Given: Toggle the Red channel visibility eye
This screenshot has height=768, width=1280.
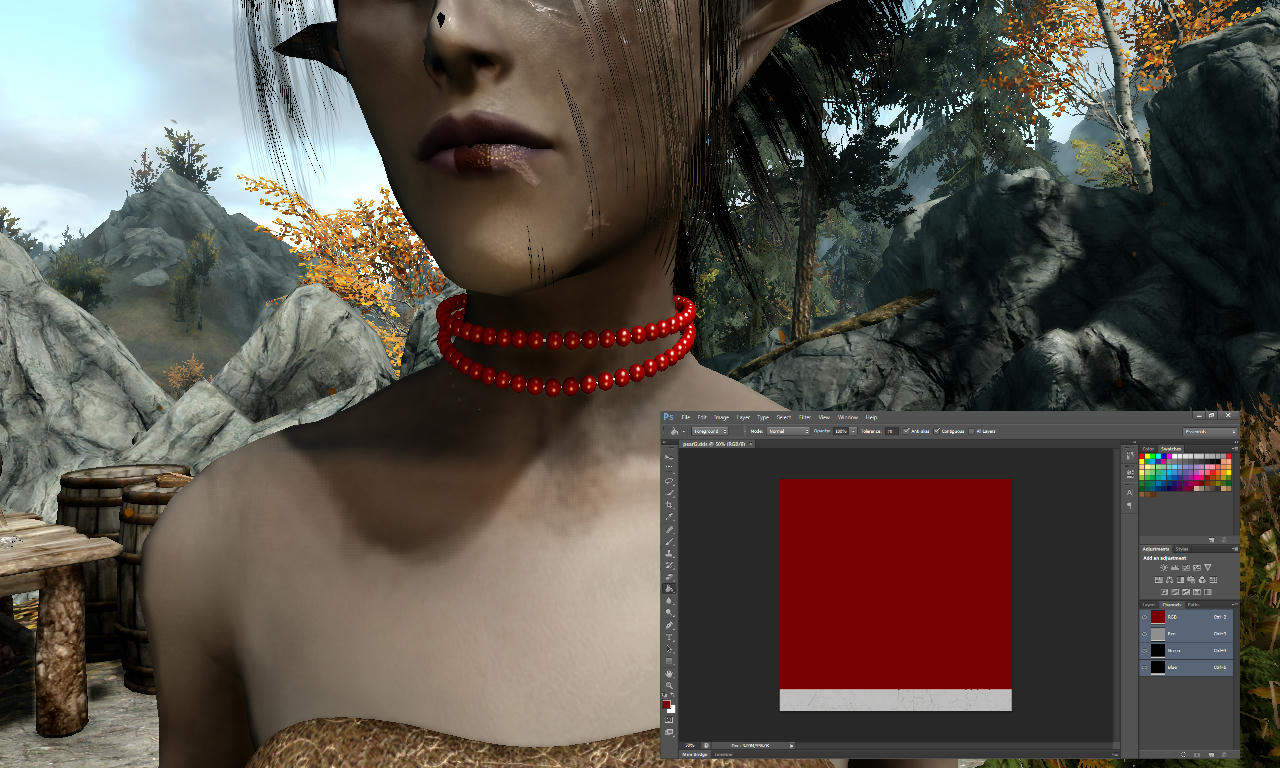Looking at the screenshot, I should (1146, 634).
